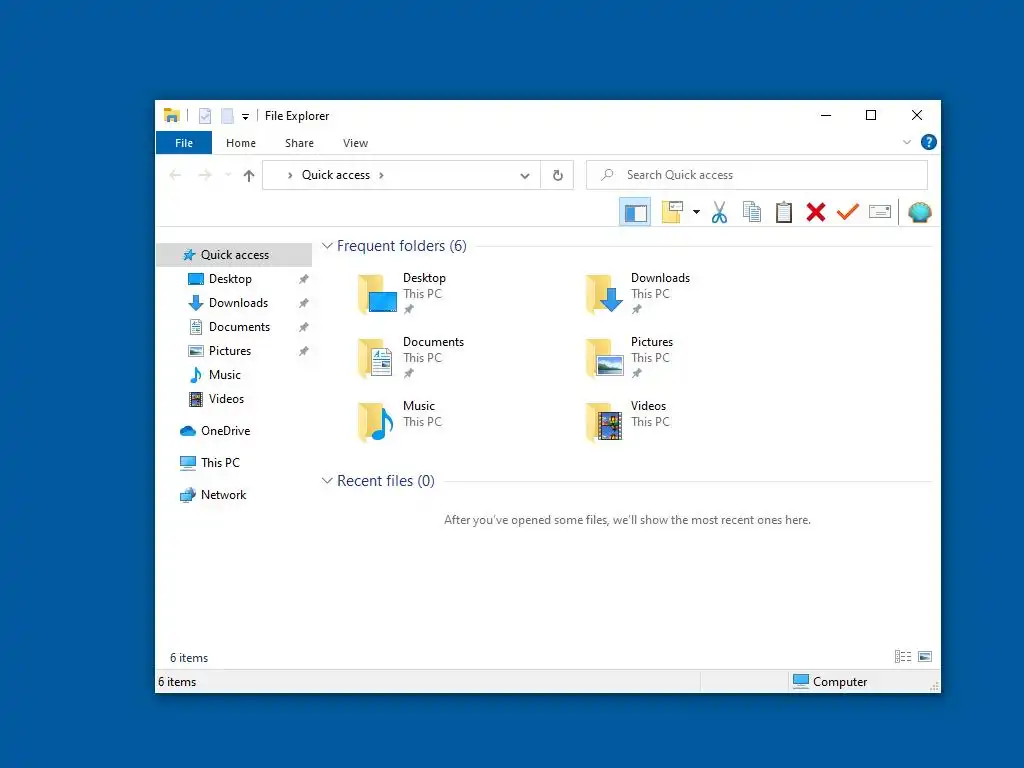Open the Home ribbon tab
The height and width of the screenshot is (768, 1024).
(x=240, y=142)
